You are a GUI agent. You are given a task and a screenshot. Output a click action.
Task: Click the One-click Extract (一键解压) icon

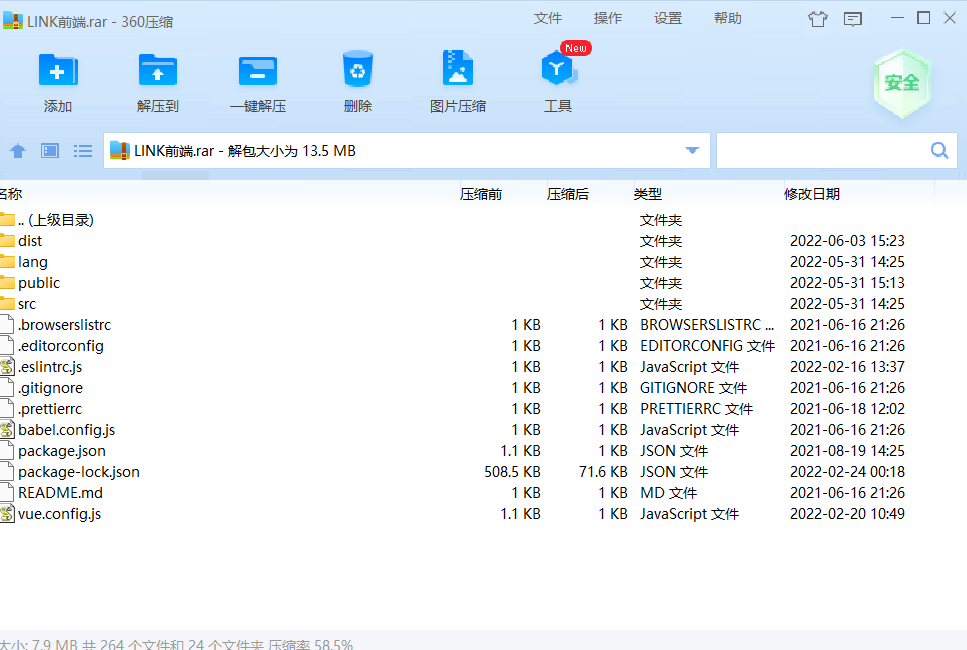coord(258,70)
